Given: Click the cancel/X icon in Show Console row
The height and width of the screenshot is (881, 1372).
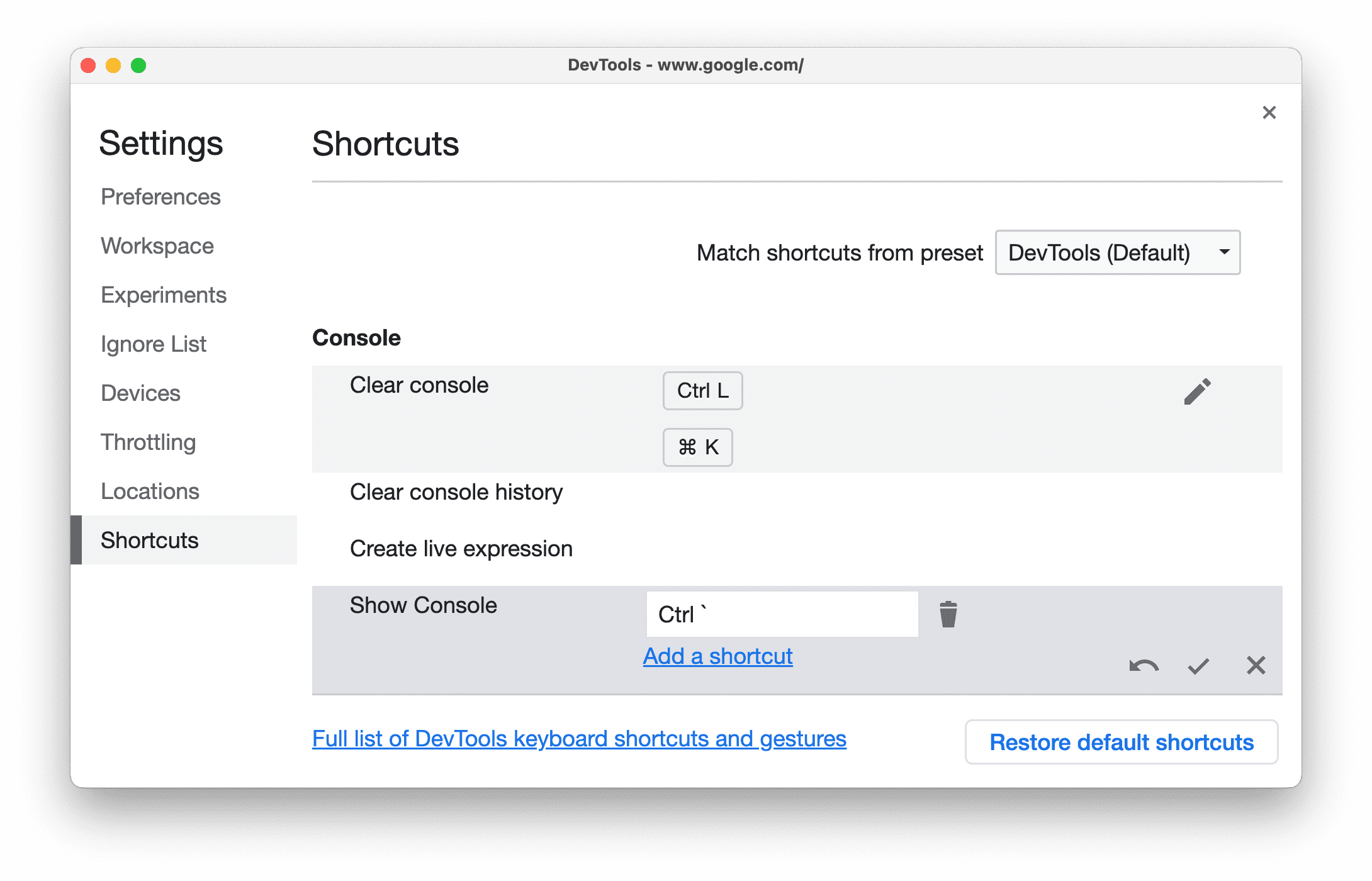Looking at the screenshot, I should 1256,665.
